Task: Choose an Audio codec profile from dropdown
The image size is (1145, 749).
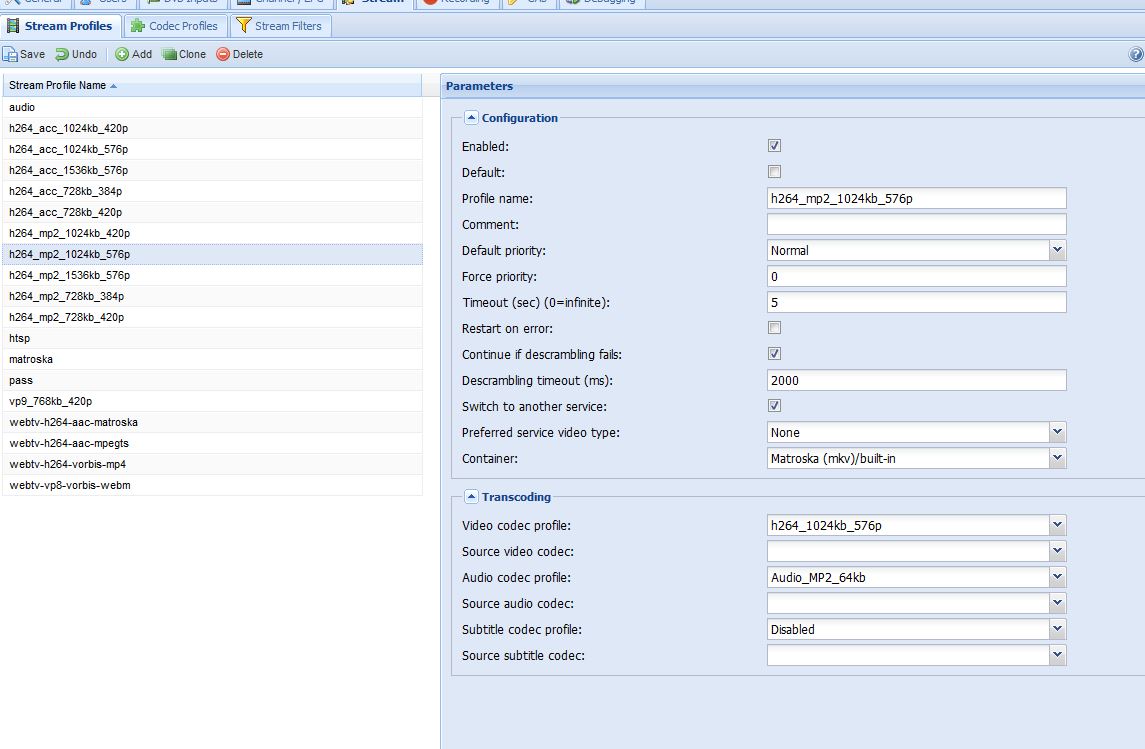Action: tap(1057, 577)
